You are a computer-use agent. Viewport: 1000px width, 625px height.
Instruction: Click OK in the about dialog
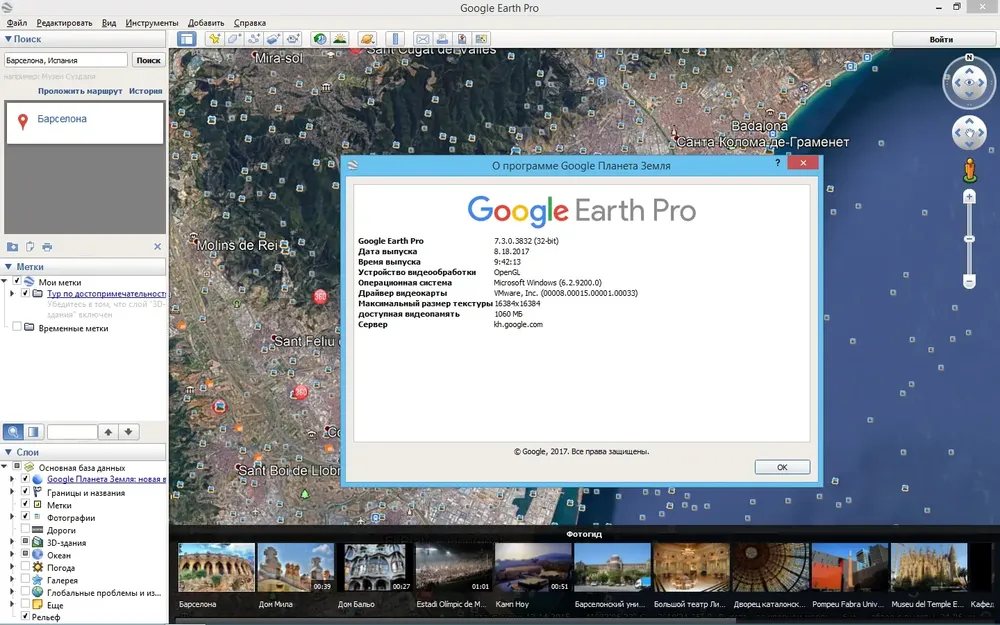point(782,467)
